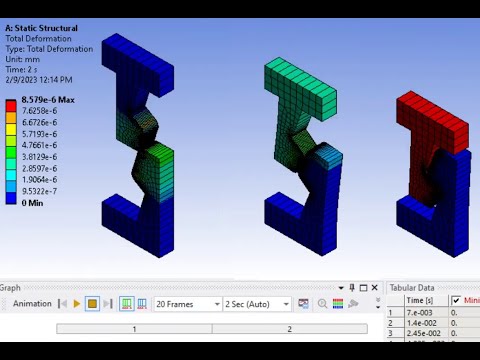This screenshot has height=360, width=480.
Task: Select time cell 7.e-003
Action: point(426,313)
